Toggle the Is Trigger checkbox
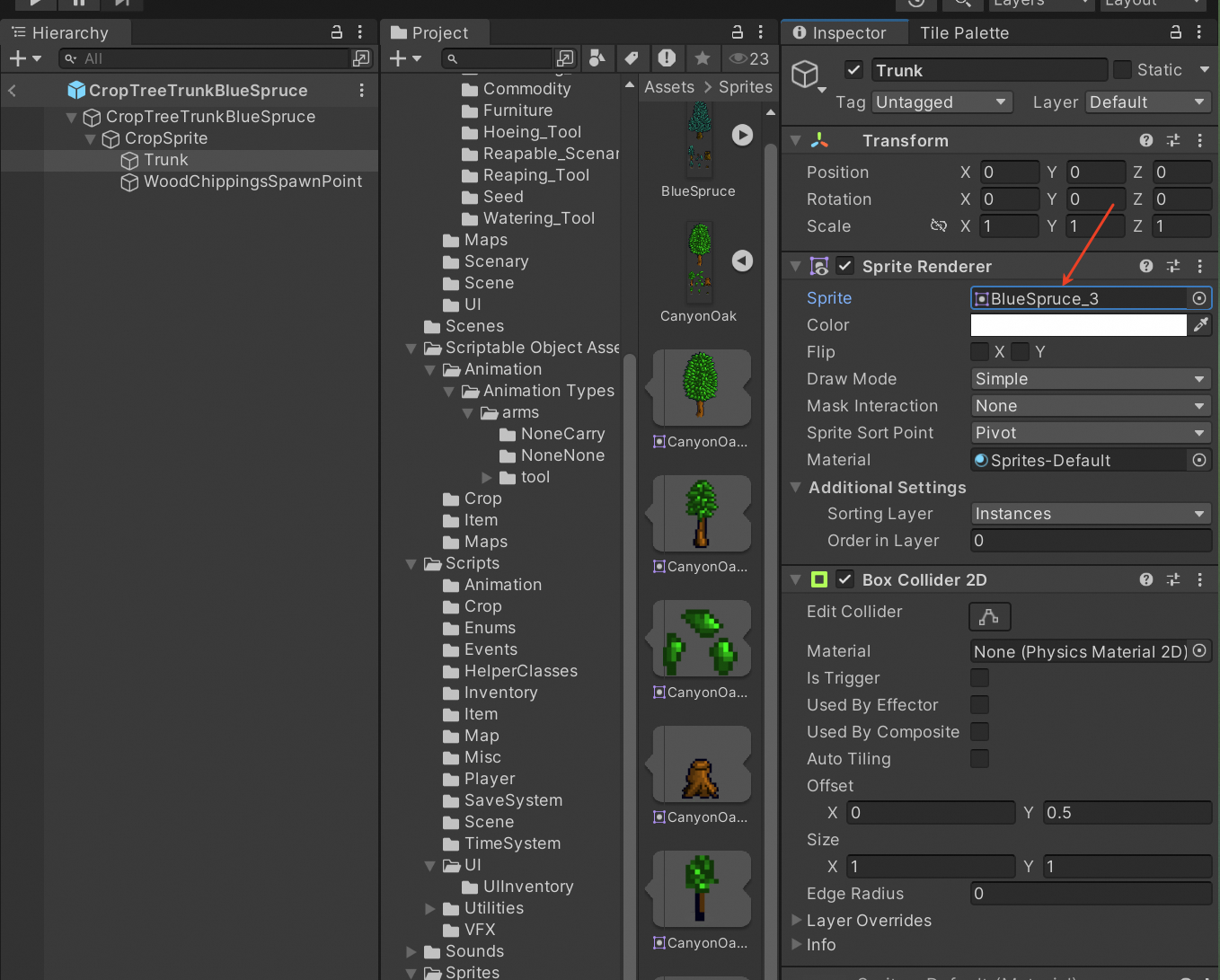The height and width of the screenshot is (980, 1220). [980, 677]
